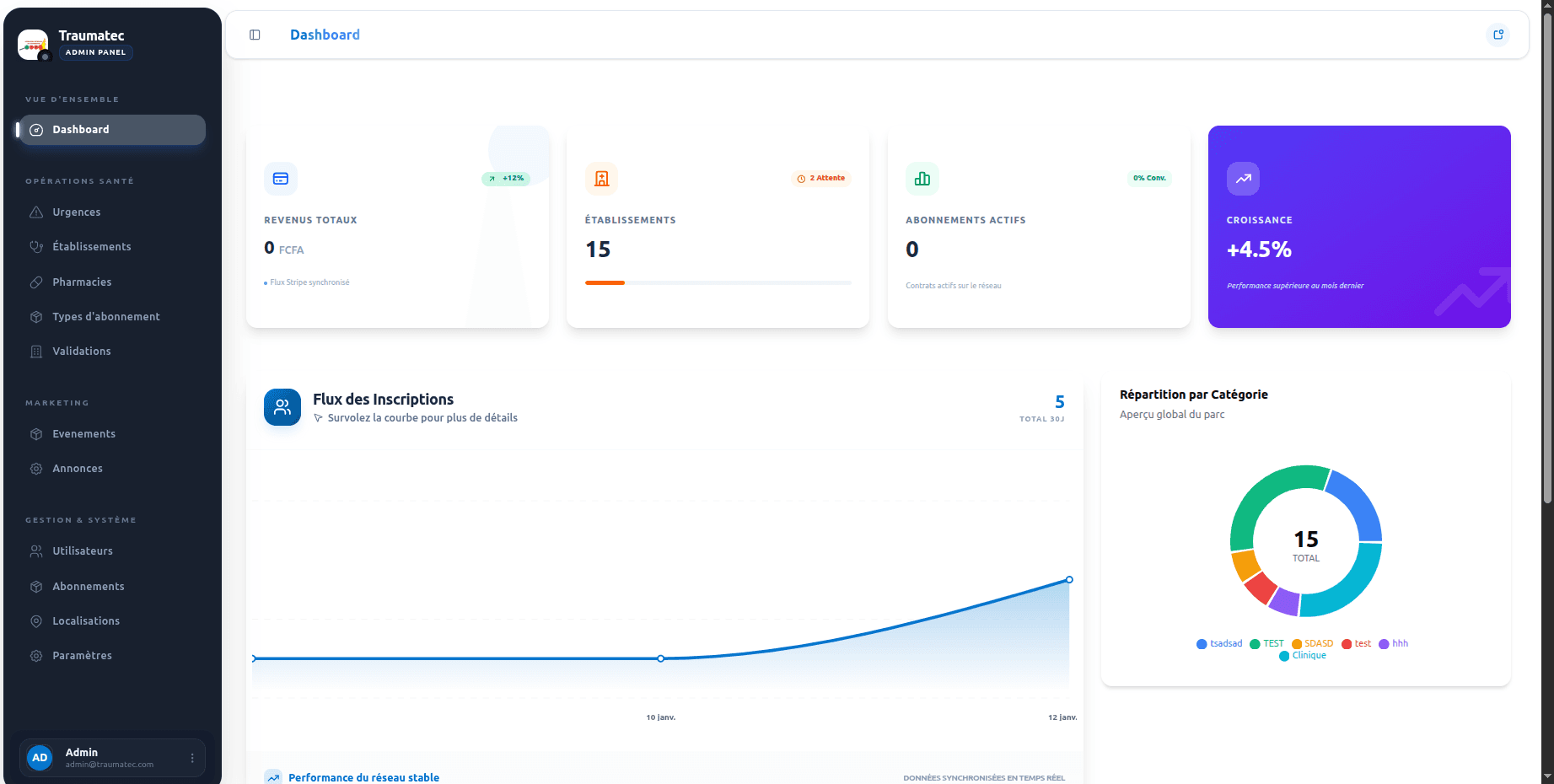Screen dimensions: 1554x784
Task: Click the Flux des Inscriptions users icon
Action: pos(282,407)
